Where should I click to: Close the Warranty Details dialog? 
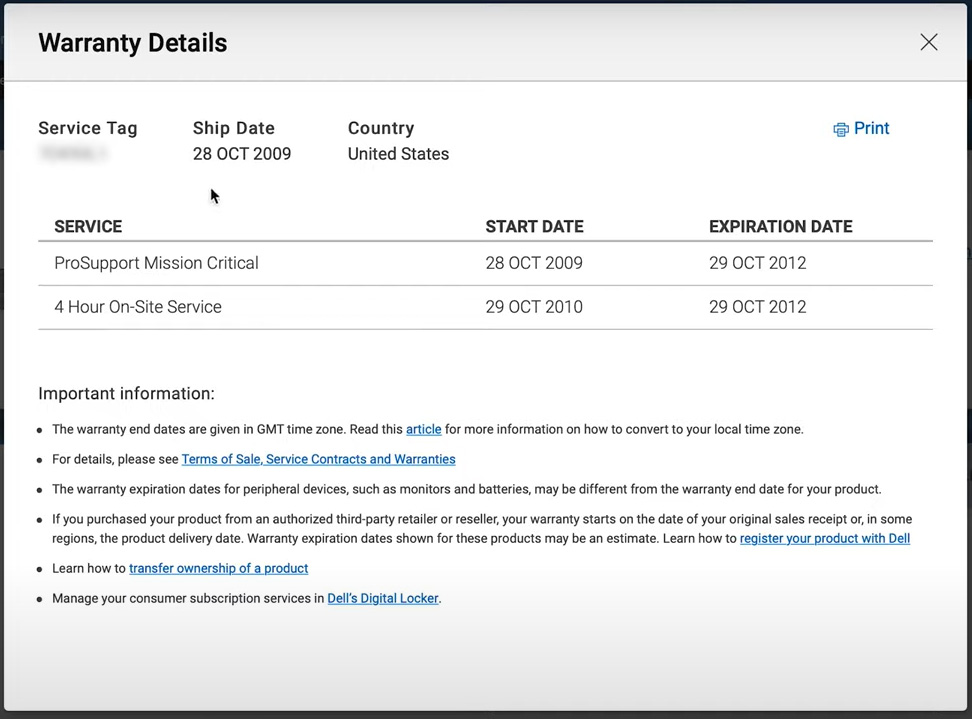tap(929, 42)
